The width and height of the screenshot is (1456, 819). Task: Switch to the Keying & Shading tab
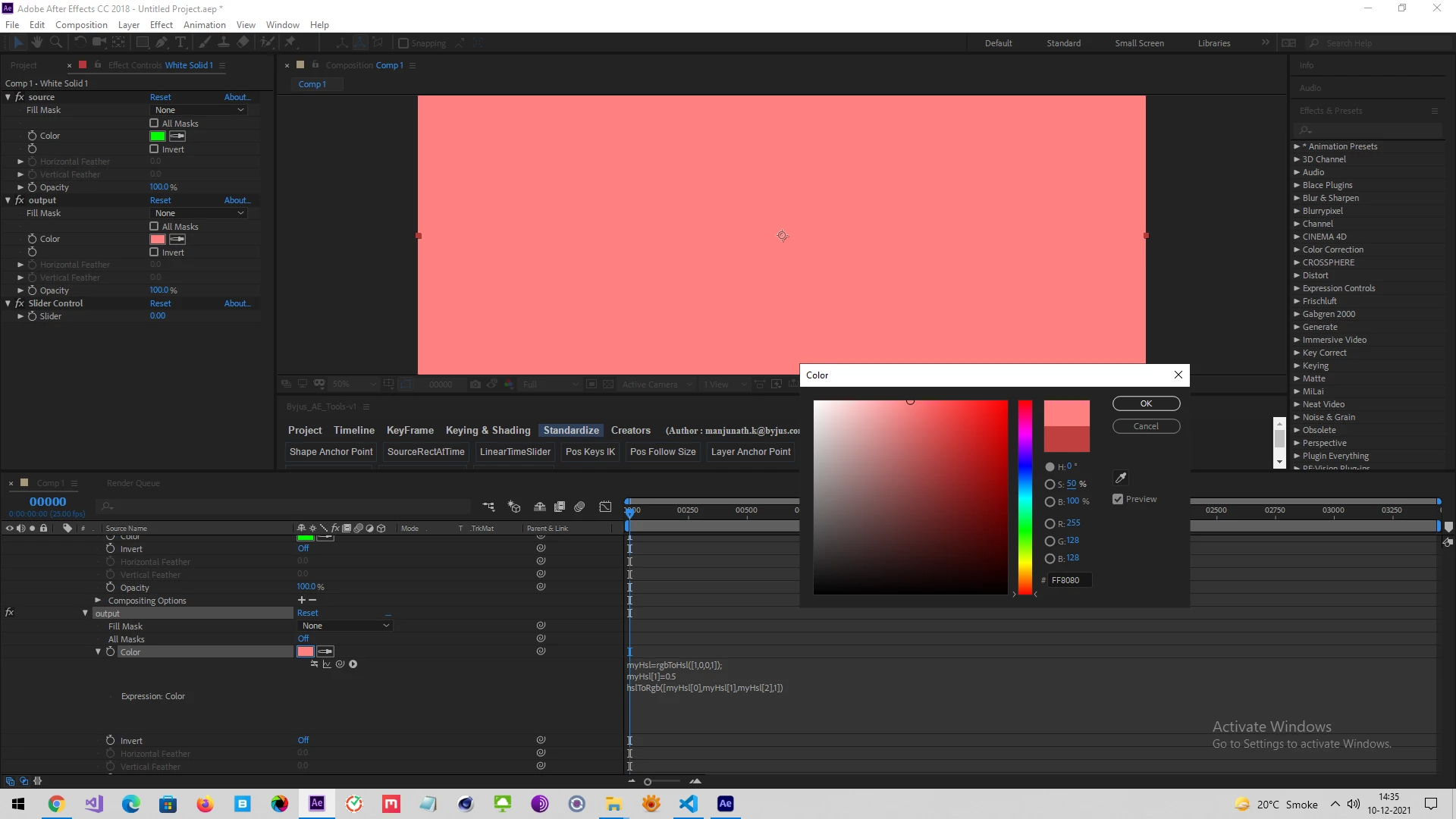(488, 430)
